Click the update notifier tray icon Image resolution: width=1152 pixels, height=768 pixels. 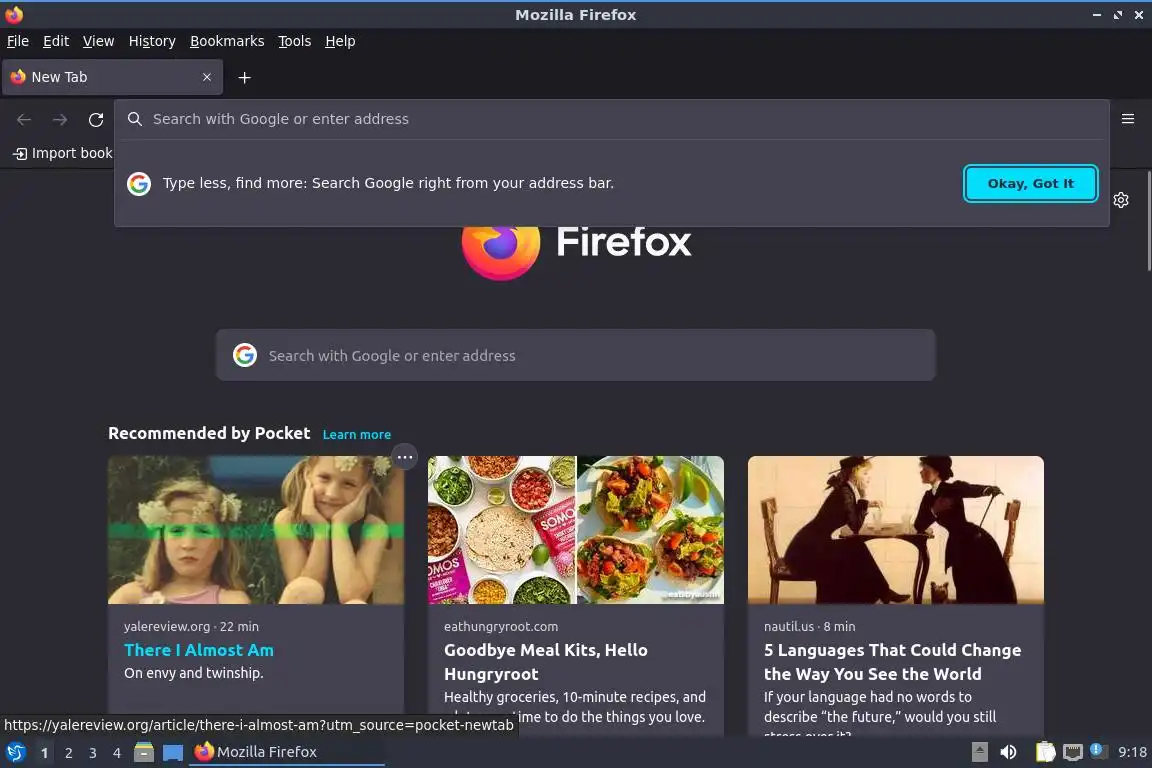click(x=1097, y=750)
